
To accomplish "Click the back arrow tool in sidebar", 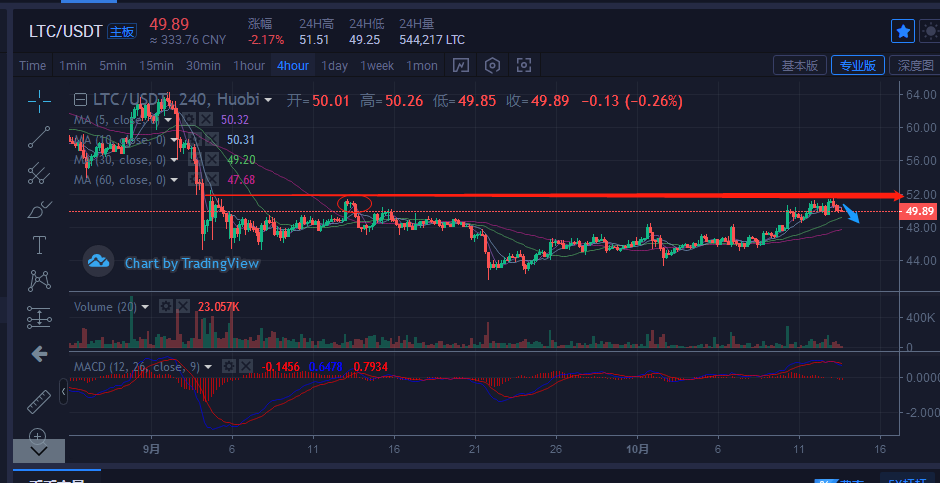I will point(39,354).
